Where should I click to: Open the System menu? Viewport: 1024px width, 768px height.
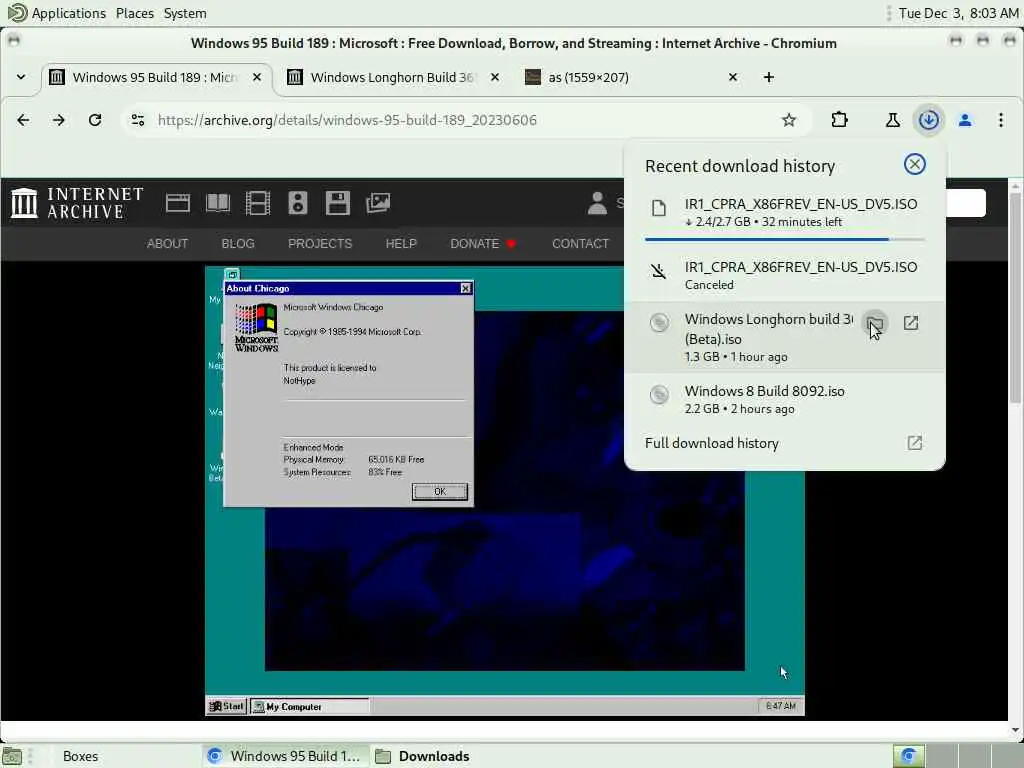185,13
